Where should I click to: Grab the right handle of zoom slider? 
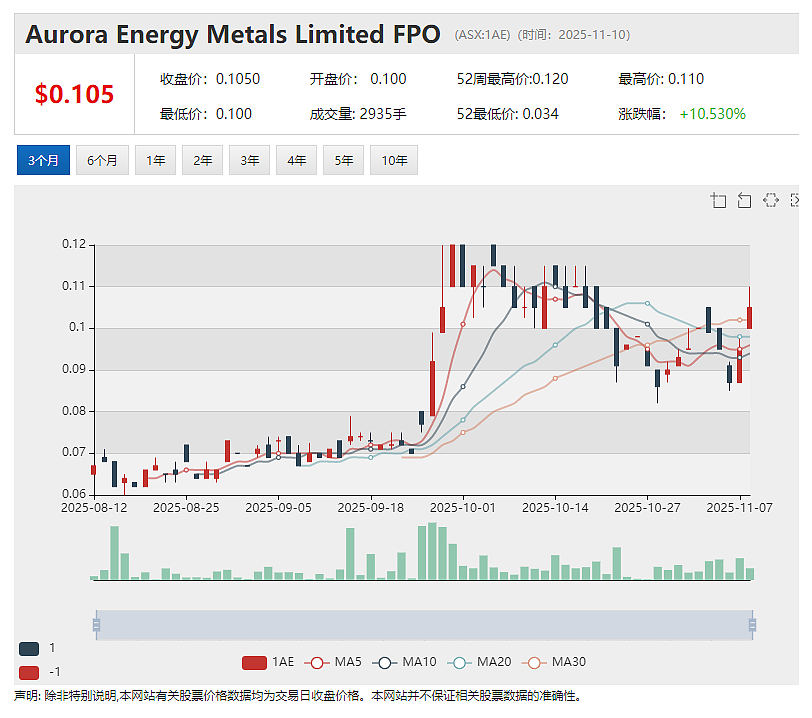752,625
